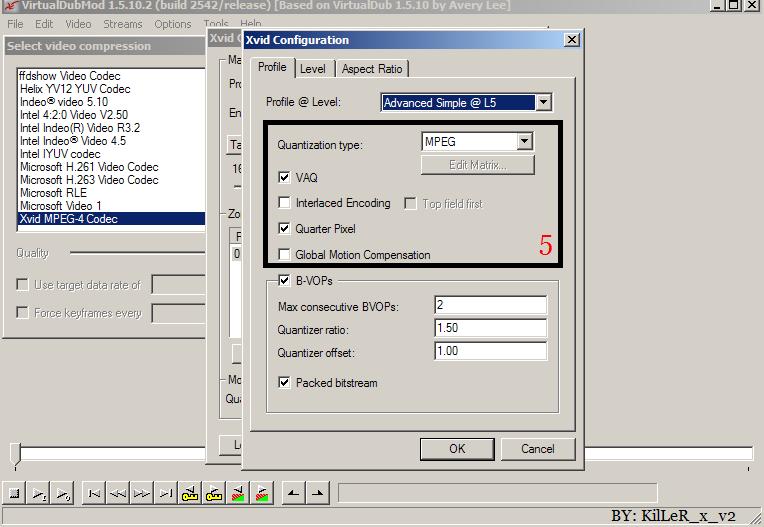Click the Mark-in selection start button
This screenshot has width=764, height=527.
point(293,493)
